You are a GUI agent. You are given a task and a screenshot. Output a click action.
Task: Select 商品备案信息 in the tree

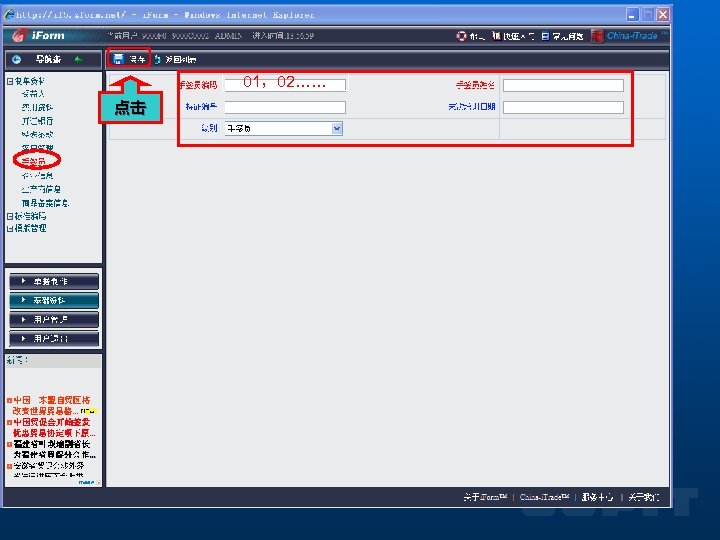coord(45,203)
